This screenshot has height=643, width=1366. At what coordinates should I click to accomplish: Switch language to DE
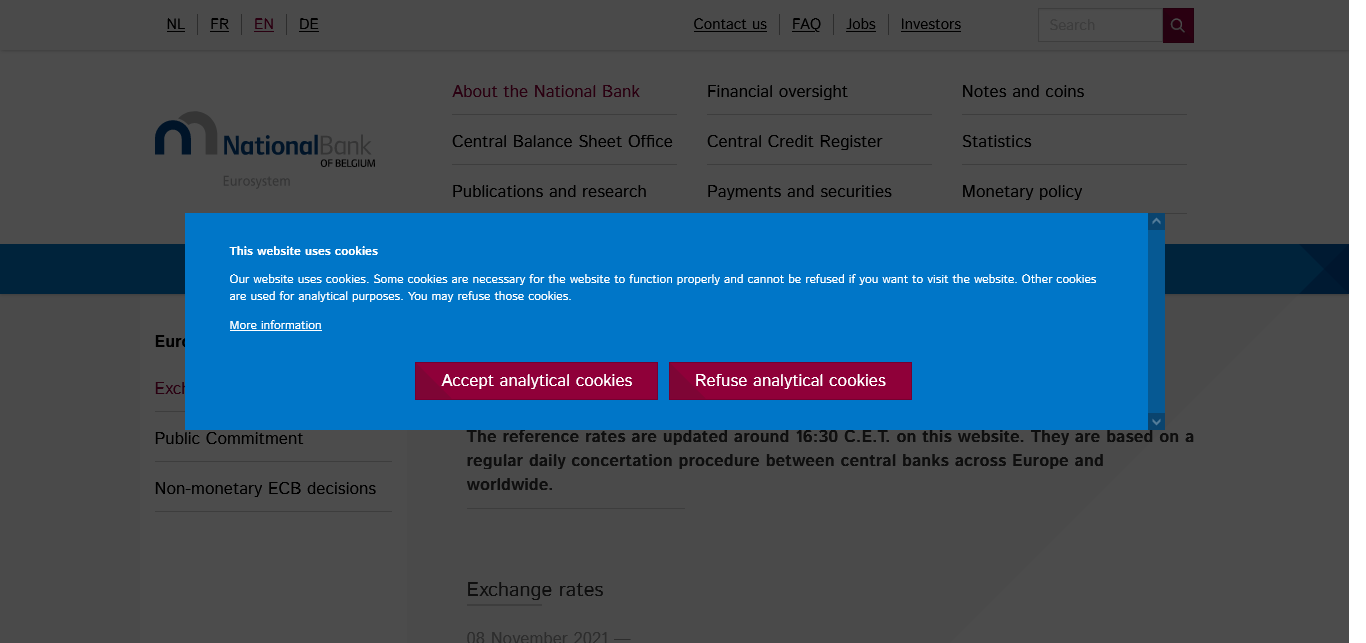pos(309,24)
